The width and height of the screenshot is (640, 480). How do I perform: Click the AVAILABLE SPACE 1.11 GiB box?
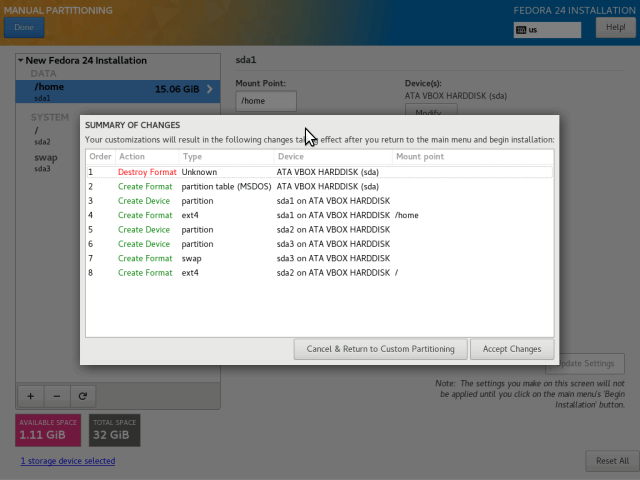[48, 430]
